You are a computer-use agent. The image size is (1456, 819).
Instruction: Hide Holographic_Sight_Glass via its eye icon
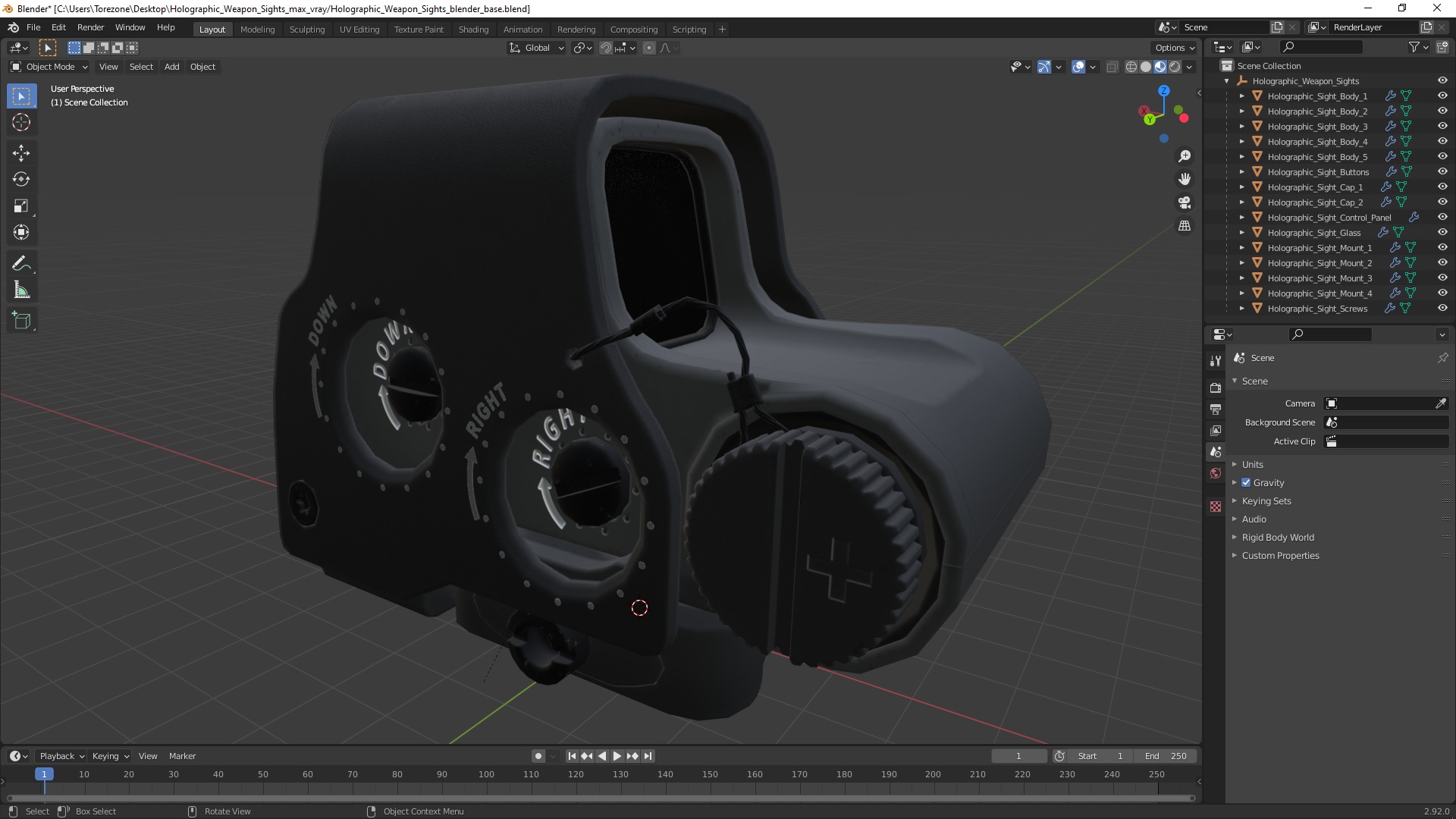click(1442, 232)
